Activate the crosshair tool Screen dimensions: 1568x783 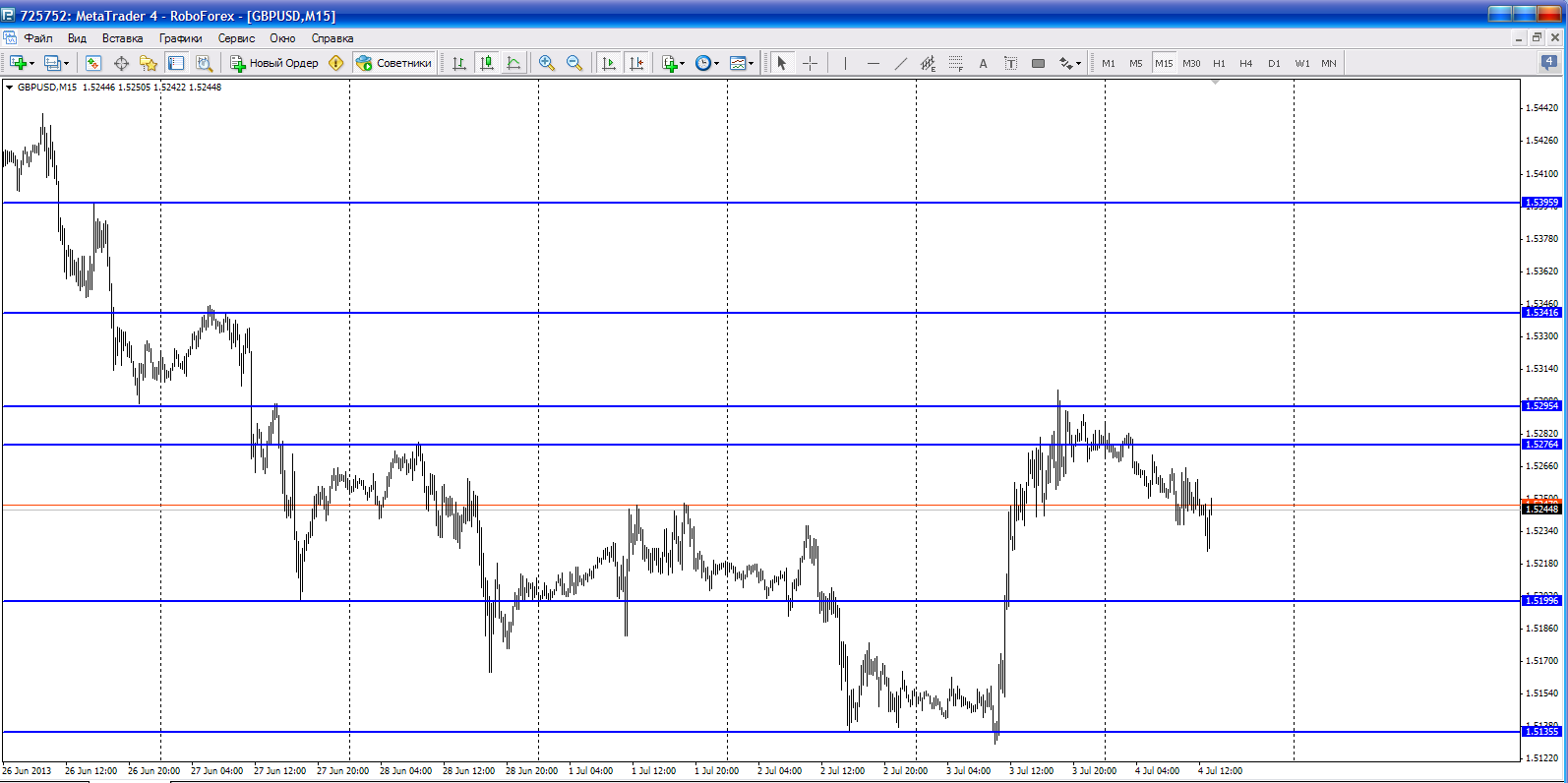click(810, 63)
